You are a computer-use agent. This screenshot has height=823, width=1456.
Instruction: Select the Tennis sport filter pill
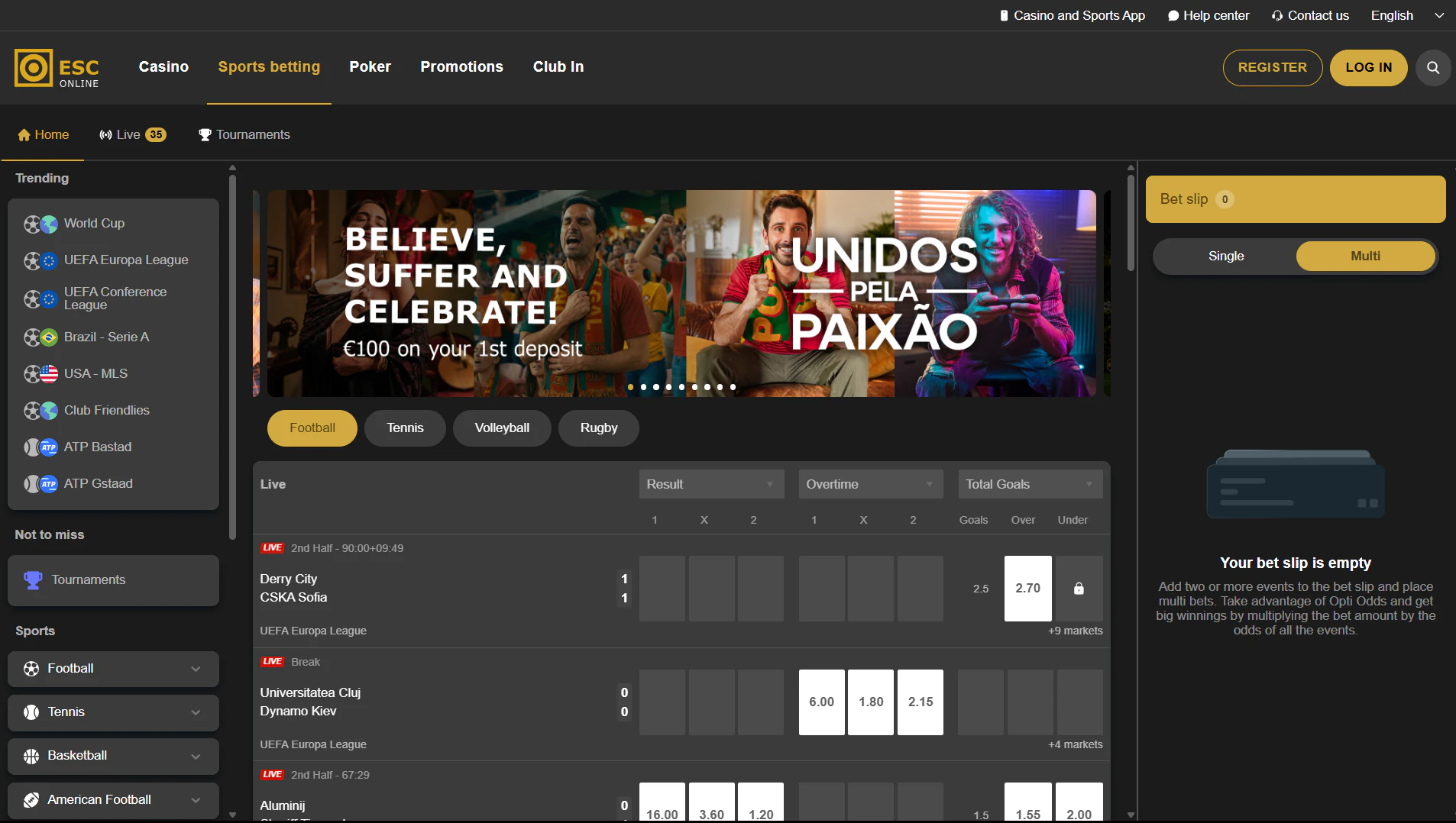[405, 428]
